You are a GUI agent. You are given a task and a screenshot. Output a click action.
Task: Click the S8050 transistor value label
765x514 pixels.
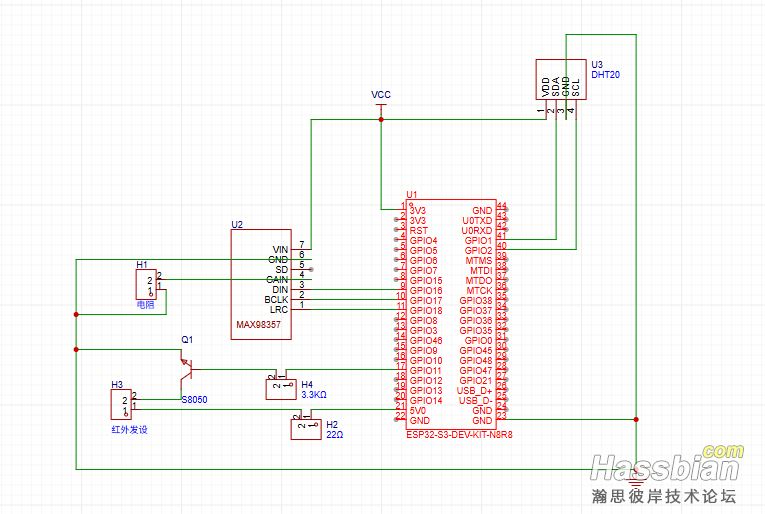(194, 399)
